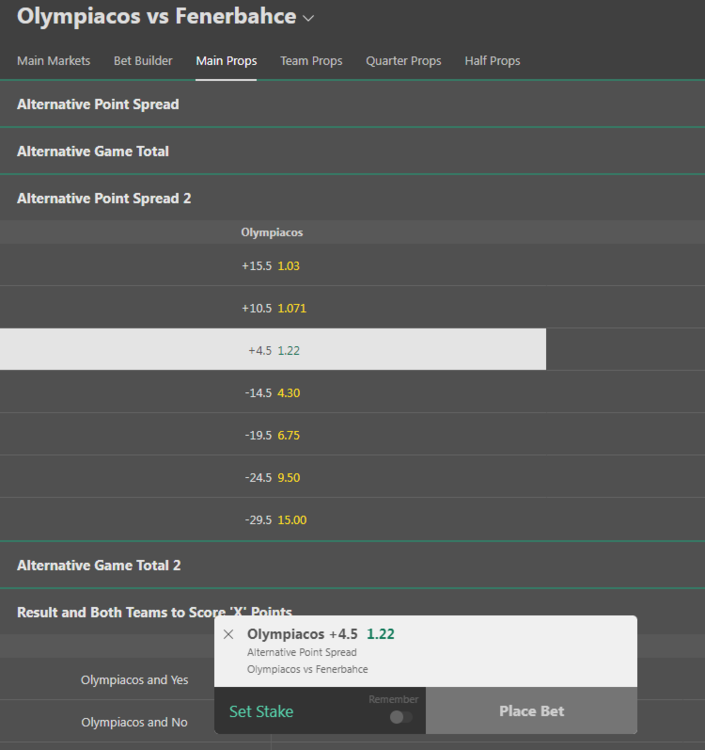Select the Main Props tab
This screenshot has height=750, width=705.
pyautogui.click(x=226, y=61)
